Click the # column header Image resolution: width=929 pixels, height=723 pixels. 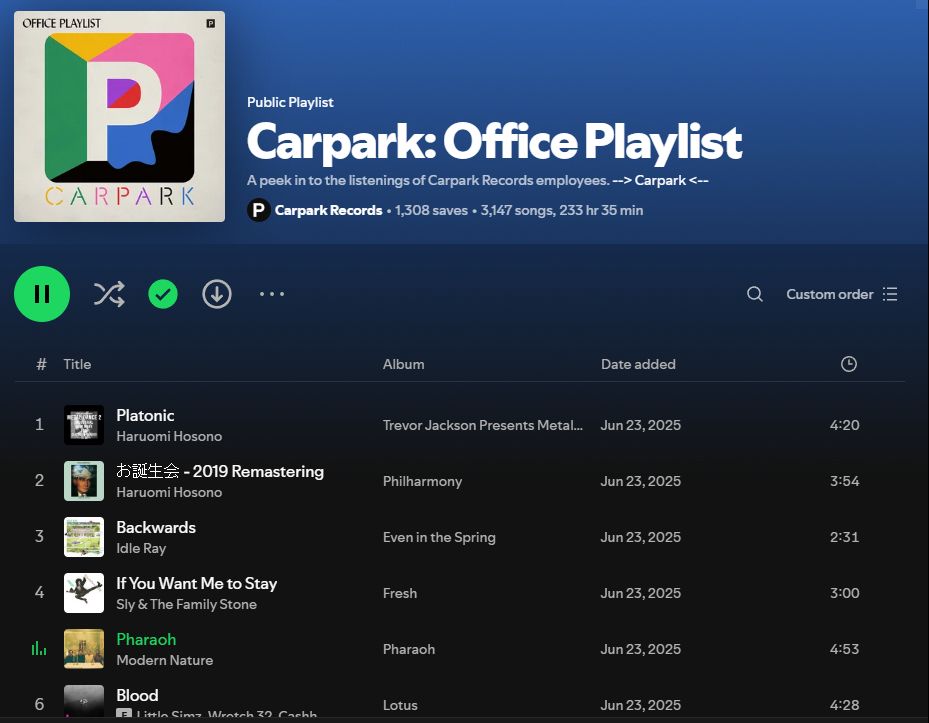click(x=41, y=364)
